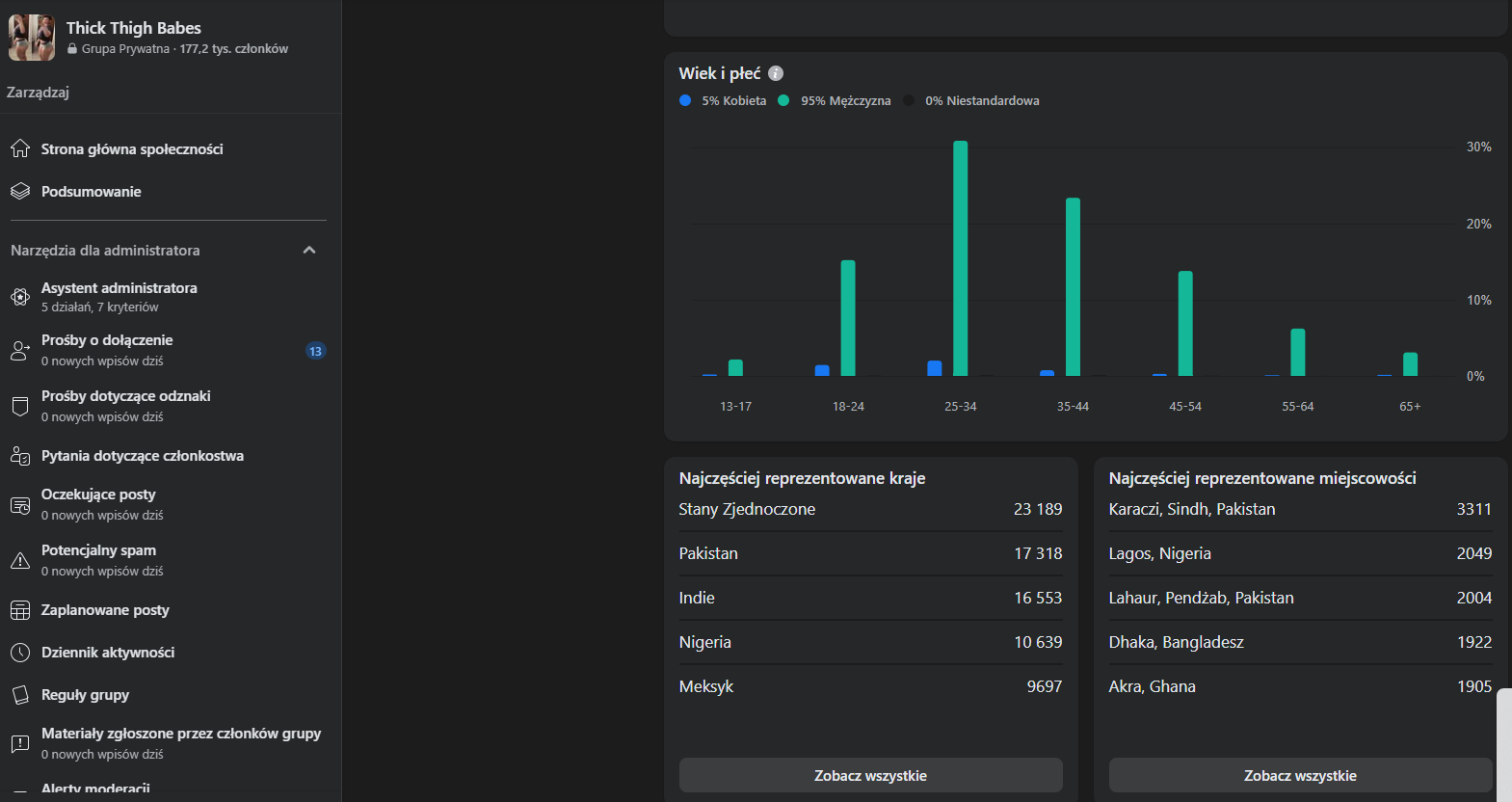Click the tallest green bar for 25-34
Image resolution: width=1512 pixels, height=802 pixels.
click(960, 258)
